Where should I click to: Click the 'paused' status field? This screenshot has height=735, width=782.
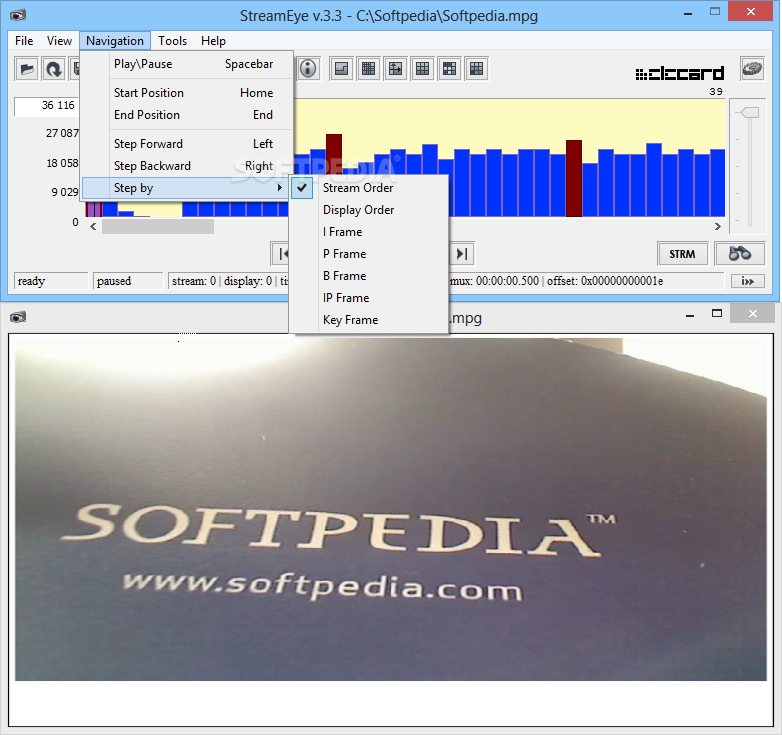128,281
